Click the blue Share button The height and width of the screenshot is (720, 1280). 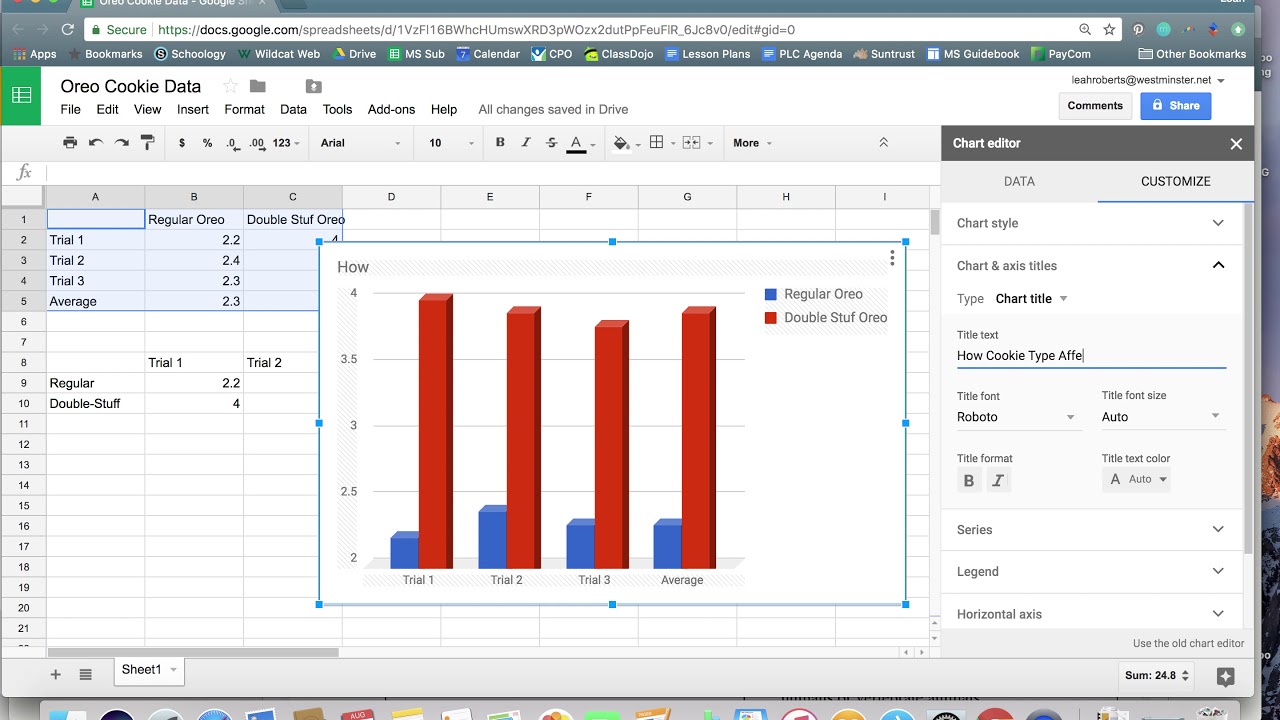pos(1176,106)
